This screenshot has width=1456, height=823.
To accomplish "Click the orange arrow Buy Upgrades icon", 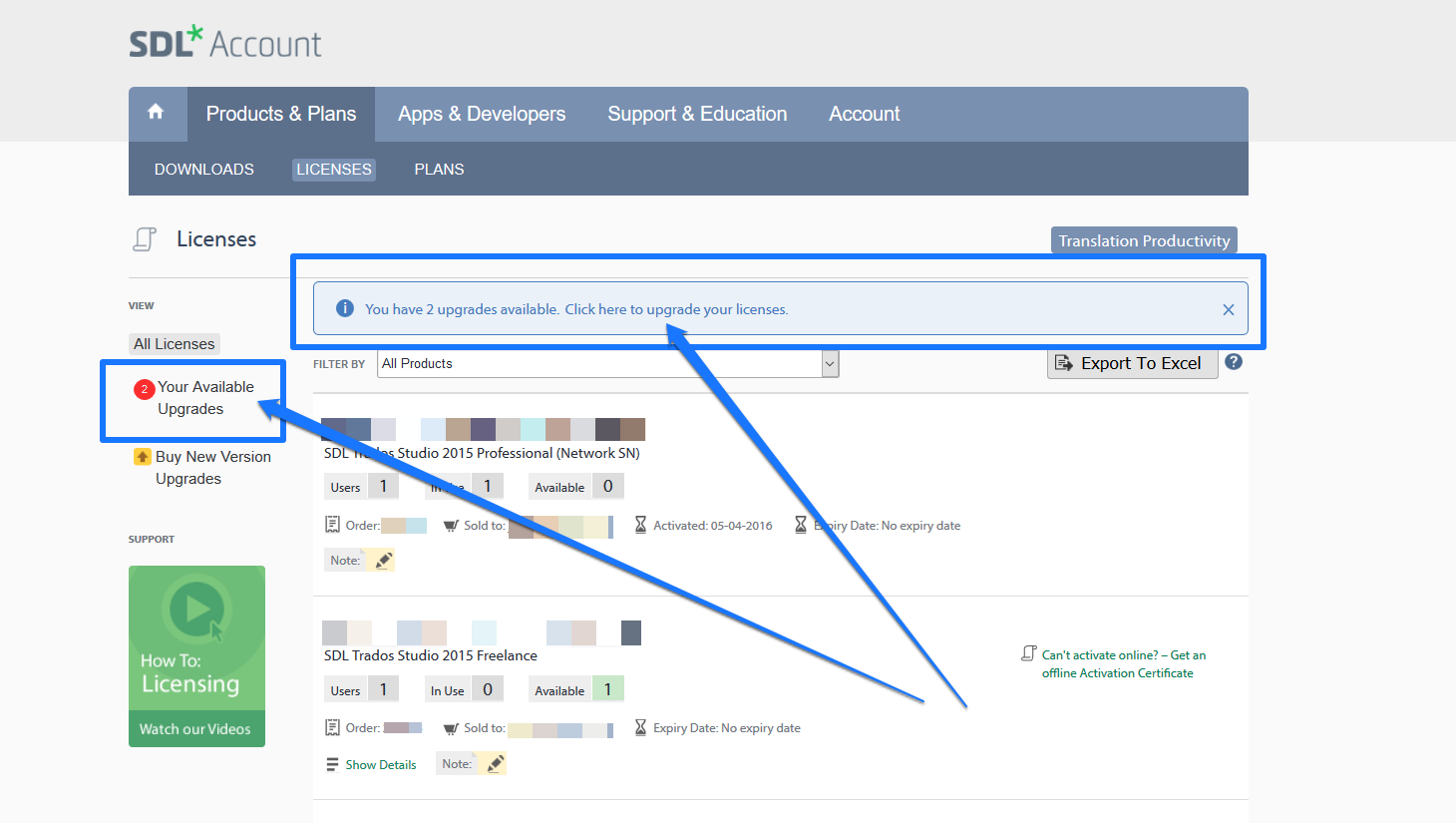I will point(143,457).
